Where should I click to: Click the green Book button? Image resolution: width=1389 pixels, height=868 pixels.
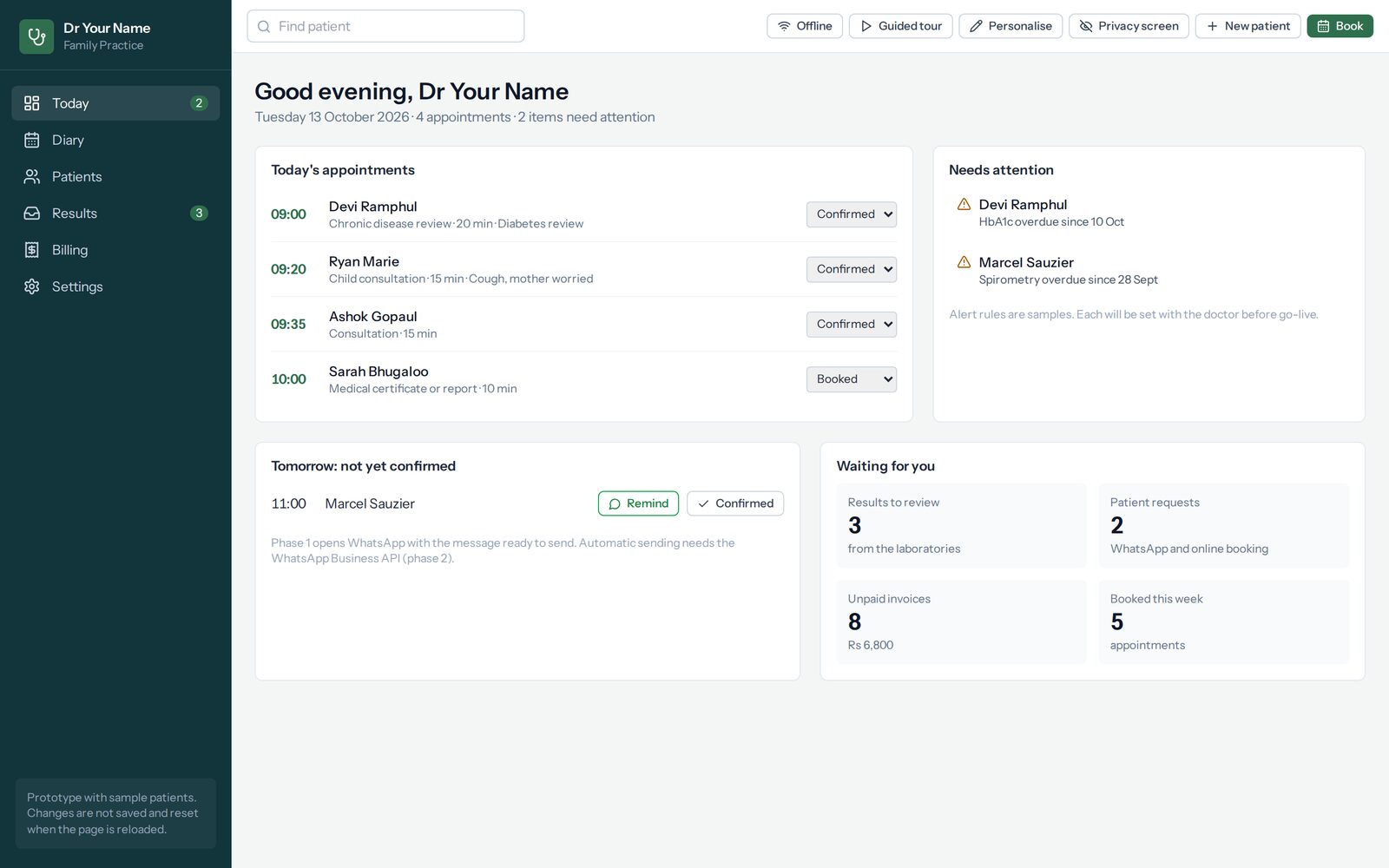coord(1340,26)
